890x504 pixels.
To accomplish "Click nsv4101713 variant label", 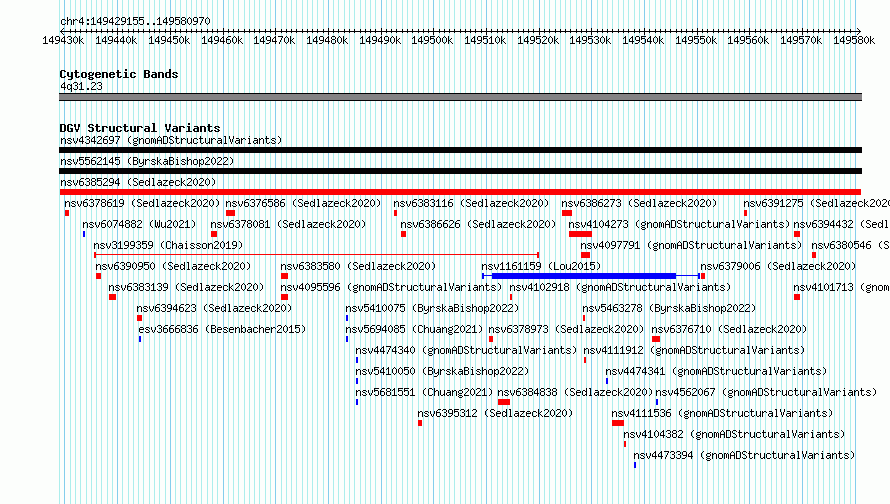I will [x=841, y=287].
